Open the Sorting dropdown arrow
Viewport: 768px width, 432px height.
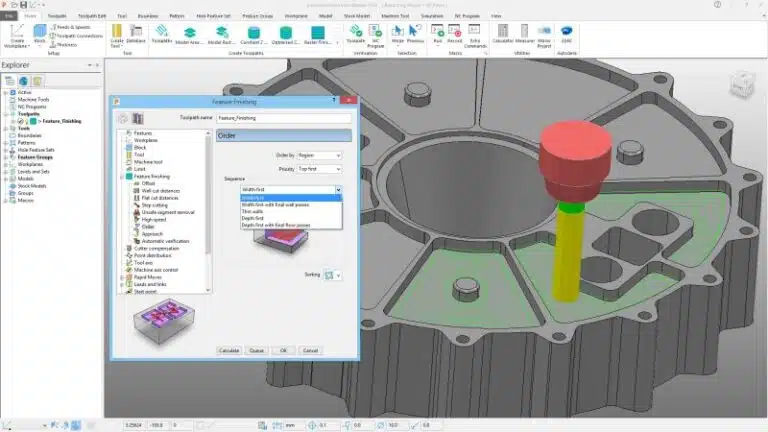point(339,274)
